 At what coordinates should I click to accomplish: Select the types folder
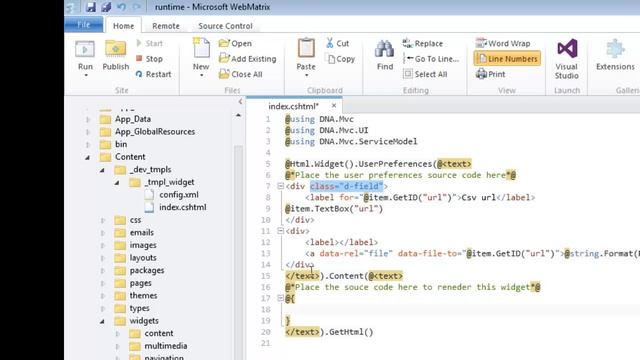(x=139, y=308)
